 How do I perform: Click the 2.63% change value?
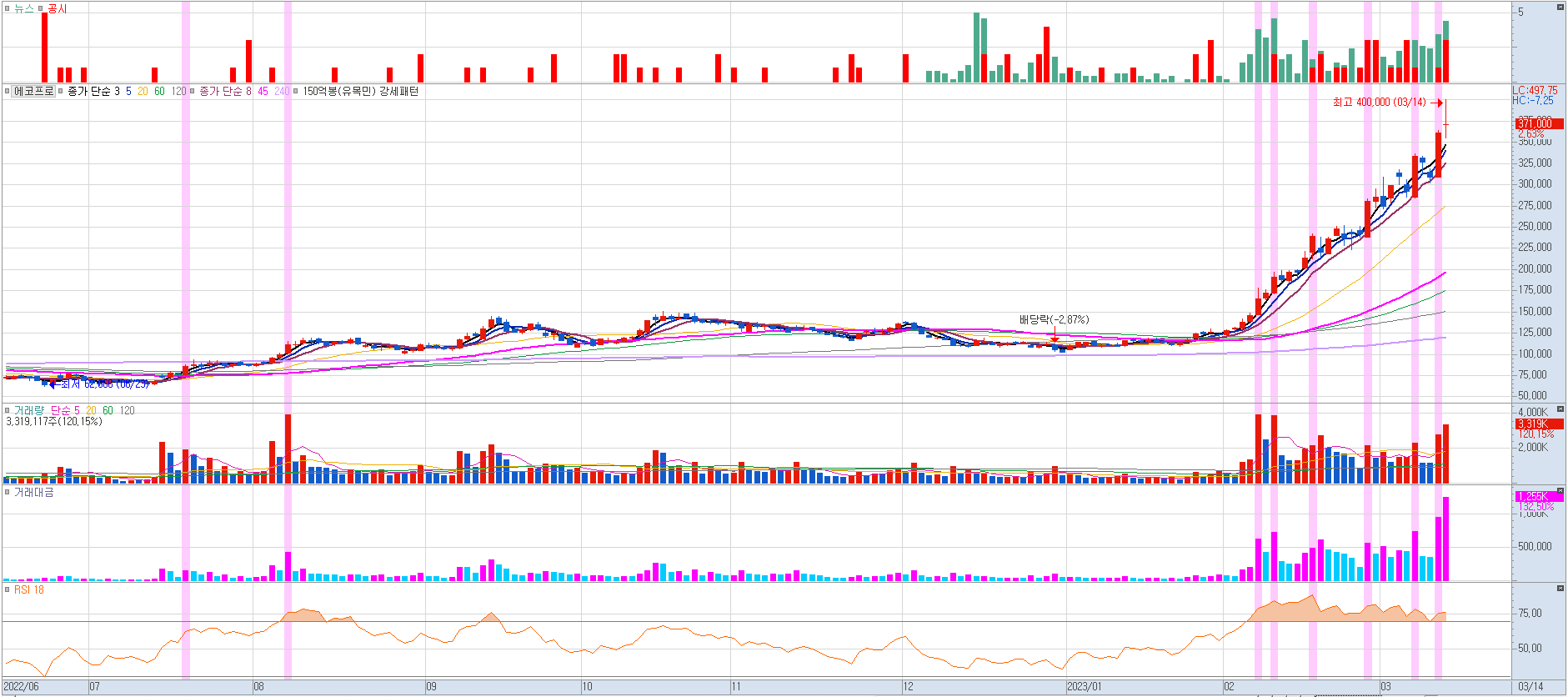pos(1530,133)
